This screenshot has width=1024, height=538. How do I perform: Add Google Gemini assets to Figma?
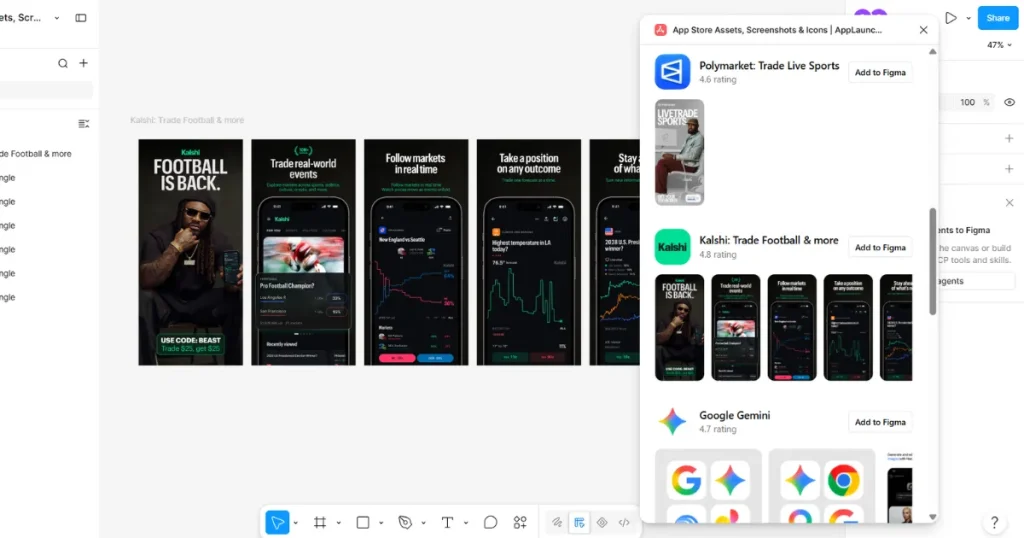click(x=880, y=422)
